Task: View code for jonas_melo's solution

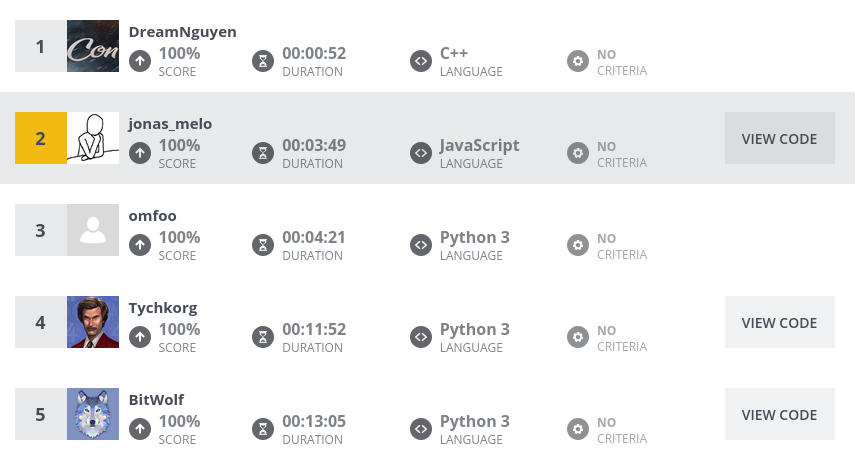Action: (779, 138)
